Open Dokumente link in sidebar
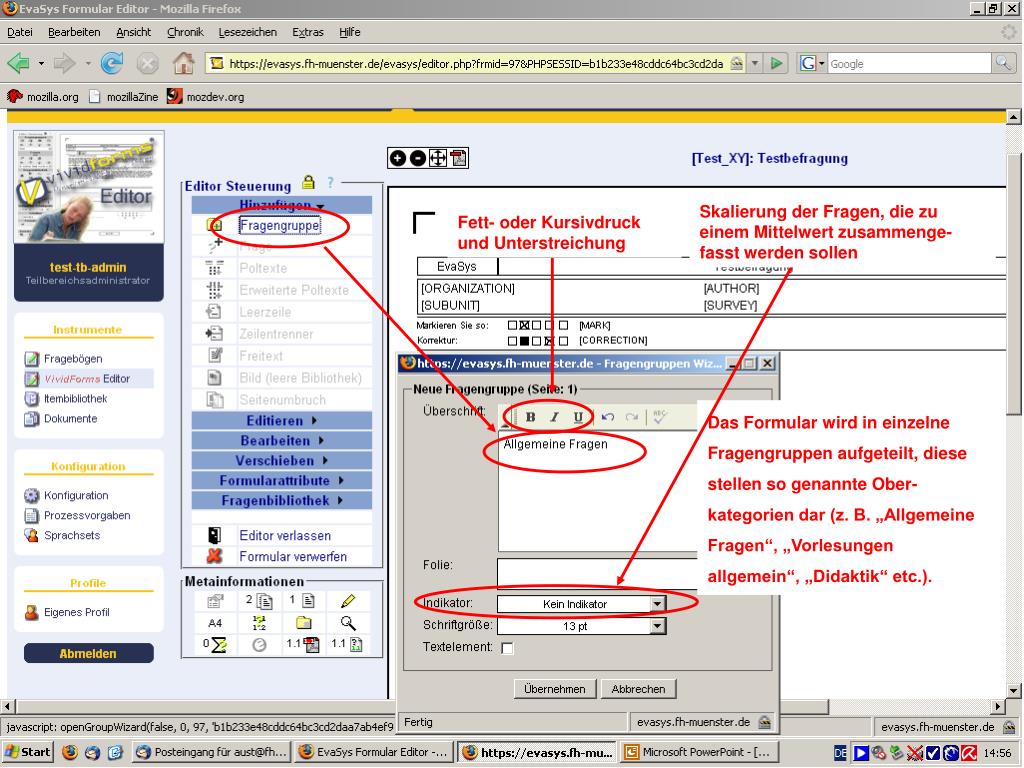Image resolution: width=1024 pixels, height=768 pixels. coord(70,419)
